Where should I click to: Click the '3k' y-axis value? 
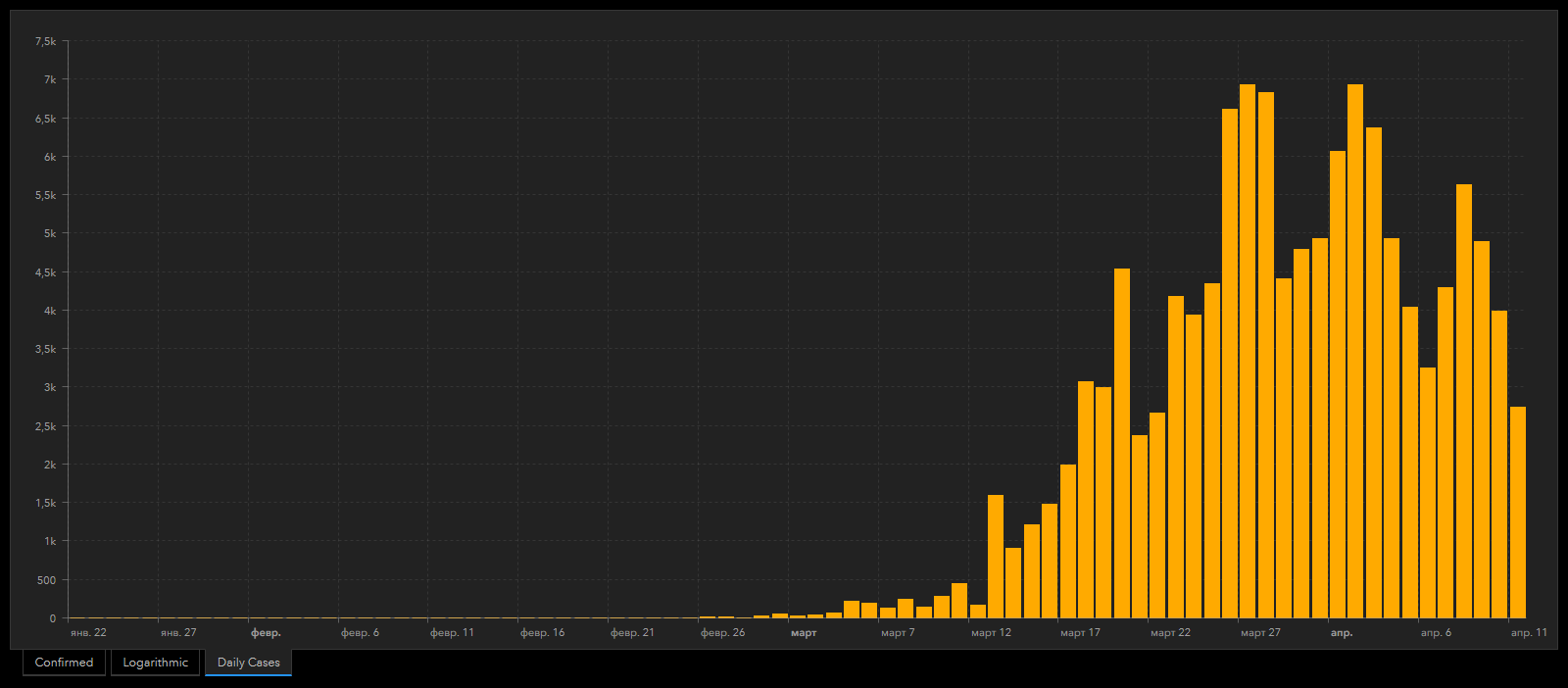coord(50,387)
